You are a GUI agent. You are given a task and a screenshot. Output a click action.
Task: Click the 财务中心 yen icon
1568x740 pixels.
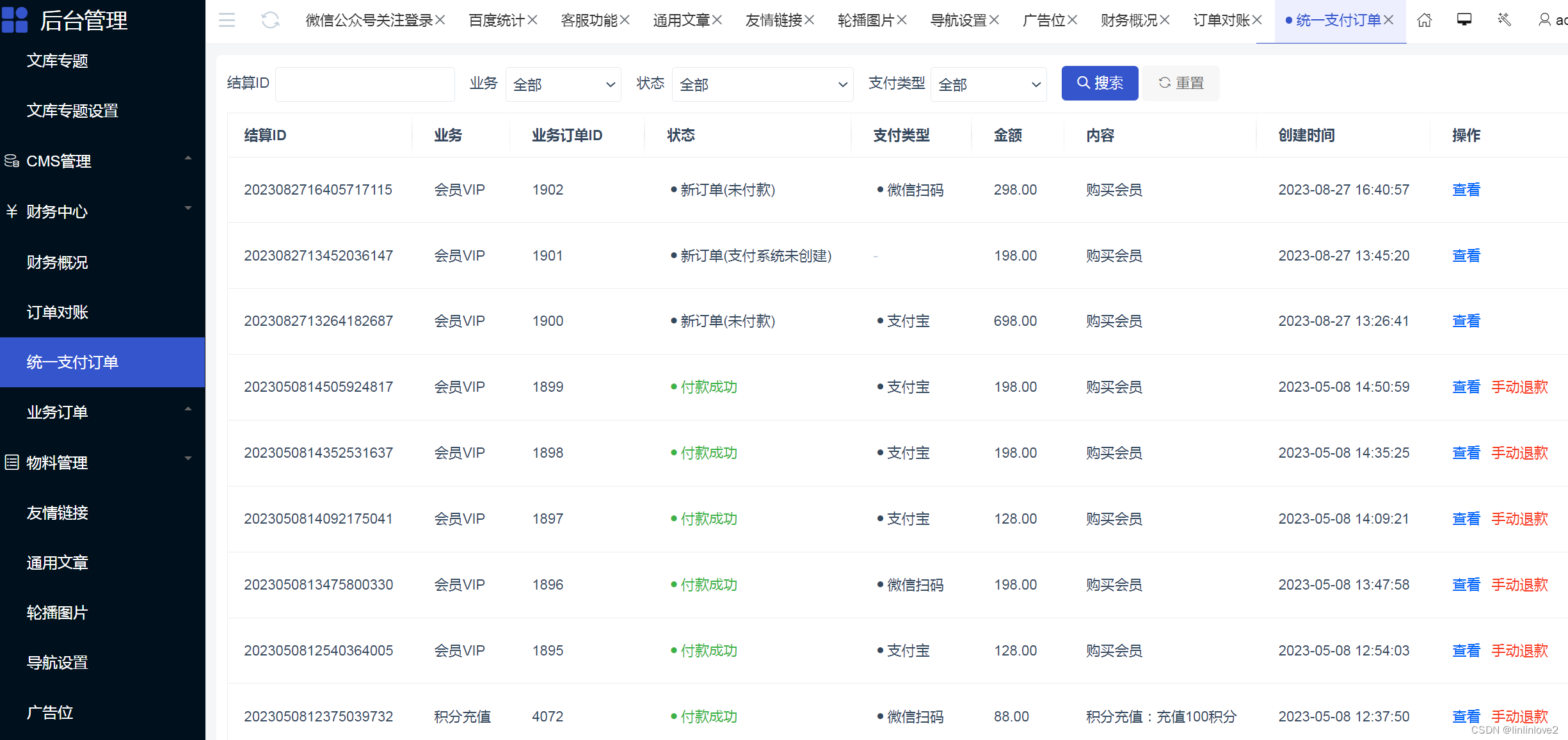(12, 211)
